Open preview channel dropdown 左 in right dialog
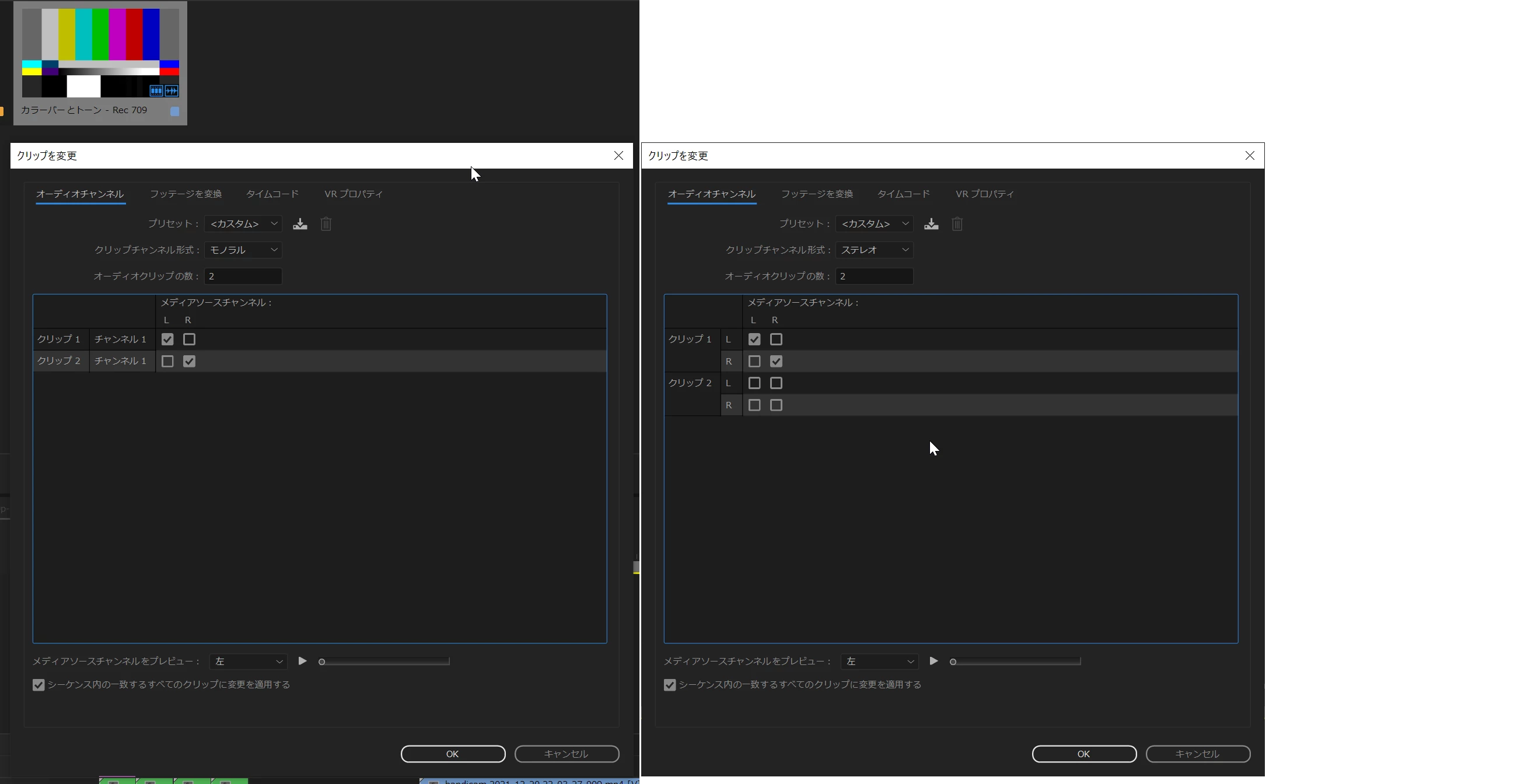Image resolution: width=1521 pixels, height=784 pixels. click(x=879, y=661)
